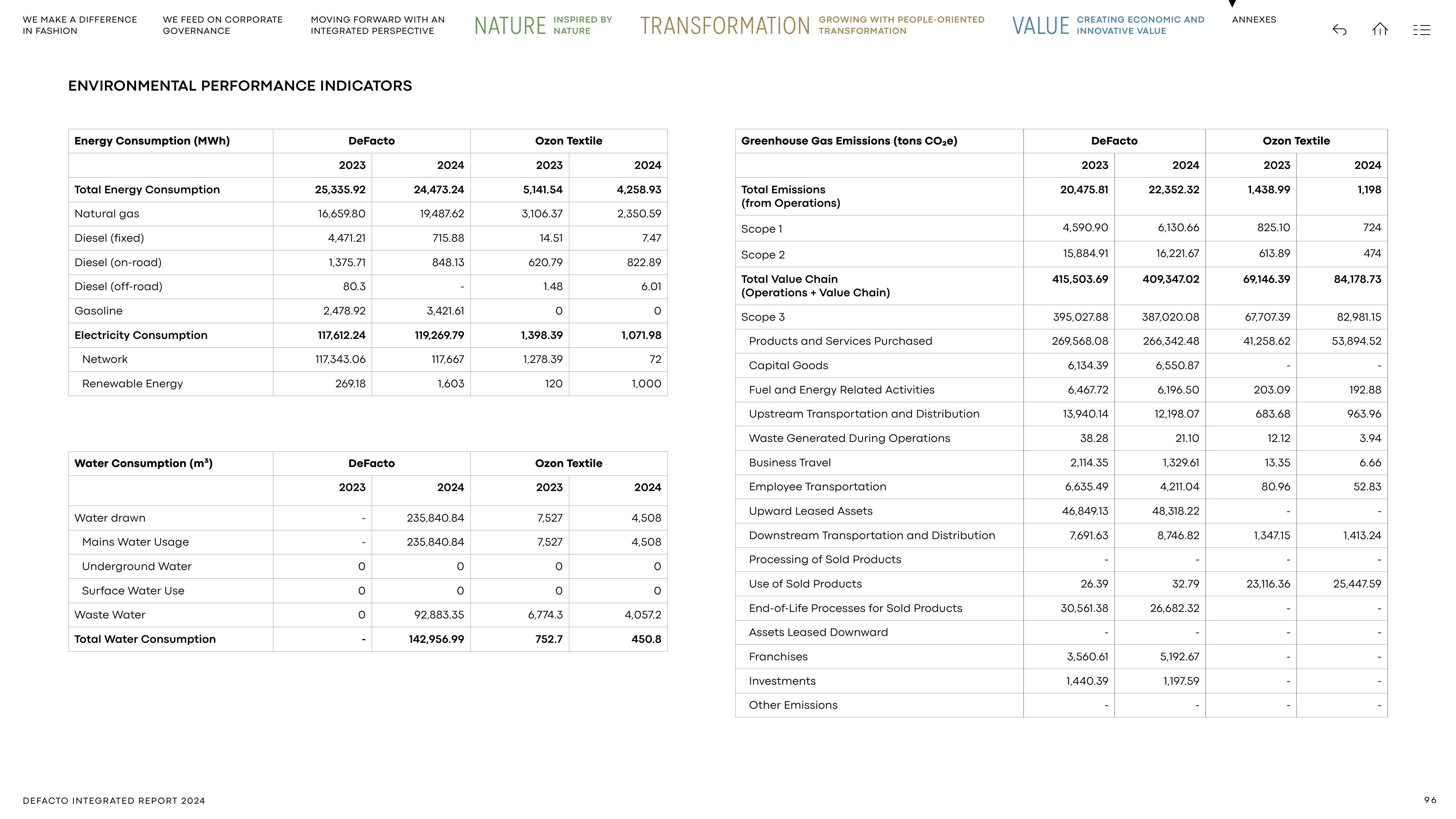Select the 'Underground Water' row label
The height and width of the screenshot is (819, 1456).
coord(137,566)
